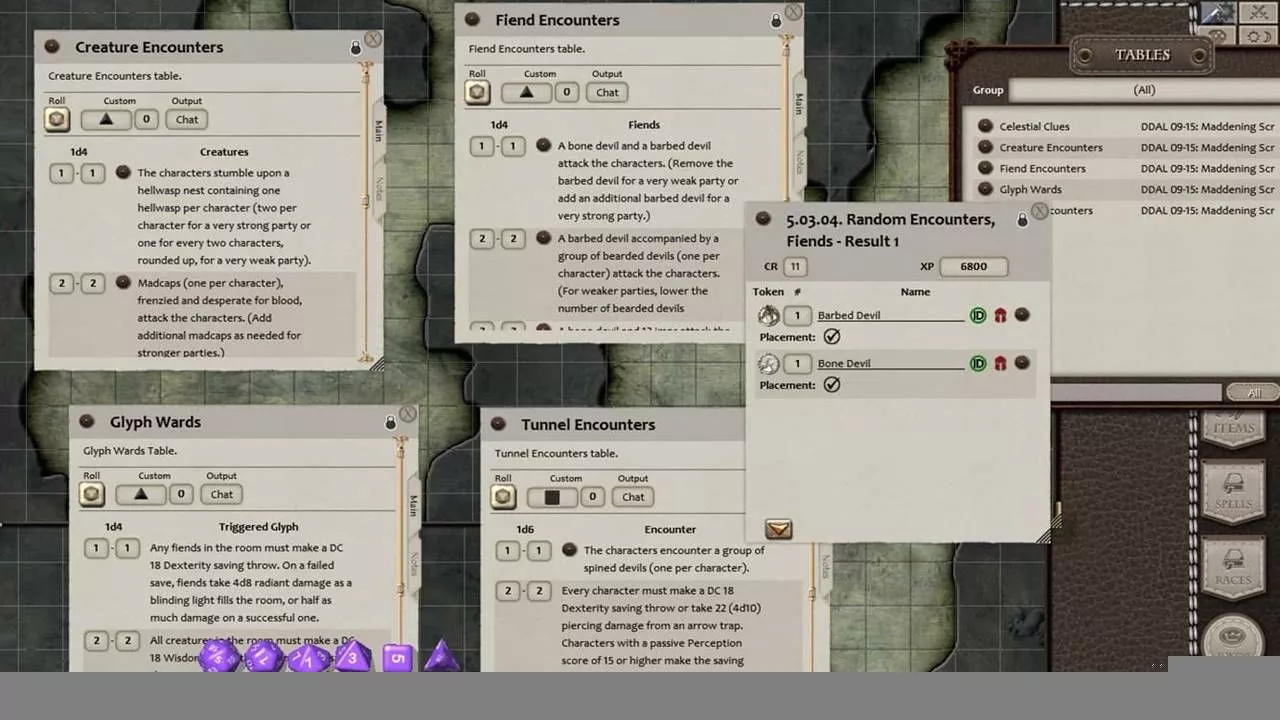Screen dimensions: 1280x720
Task: Toggle the ID status for Bone Devil
Action: 978,363
